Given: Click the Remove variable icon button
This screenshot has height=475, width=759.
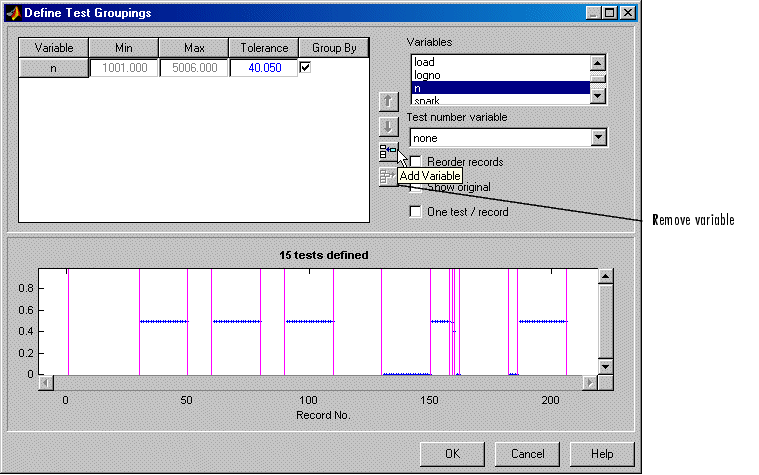Looking at the screenshot, I should click(x=387, y=177).
